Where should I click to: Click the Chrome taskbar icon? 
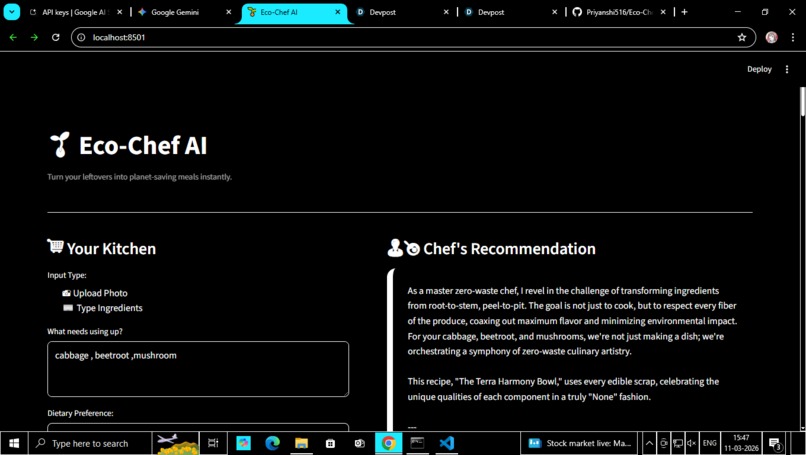point(389,443)
